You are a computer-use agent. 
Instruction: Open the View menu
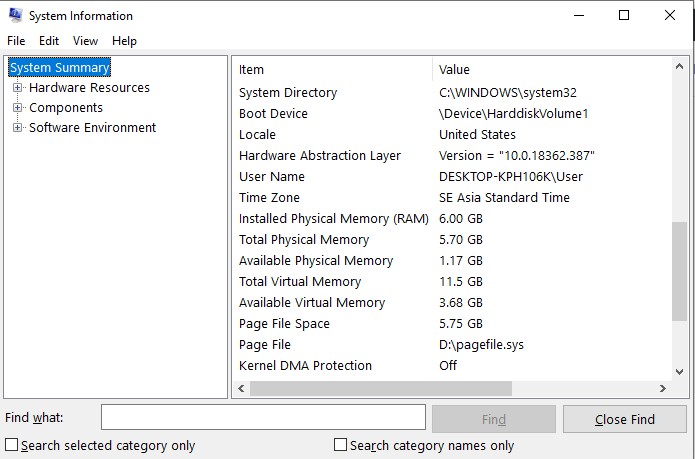[x=85, y=41]
